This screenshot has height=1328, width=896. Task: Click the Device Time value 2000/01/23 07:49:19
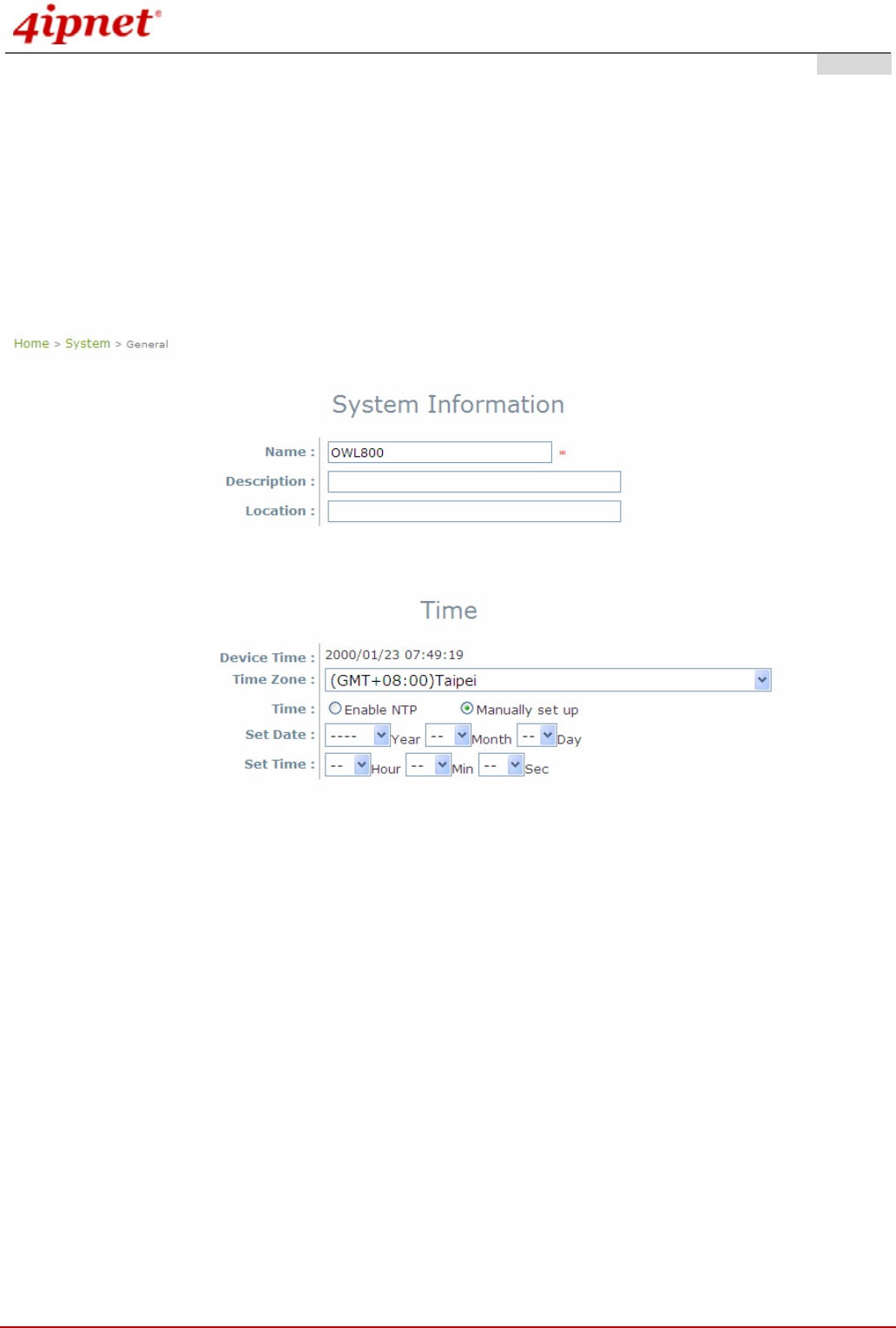tap(394, 655)
